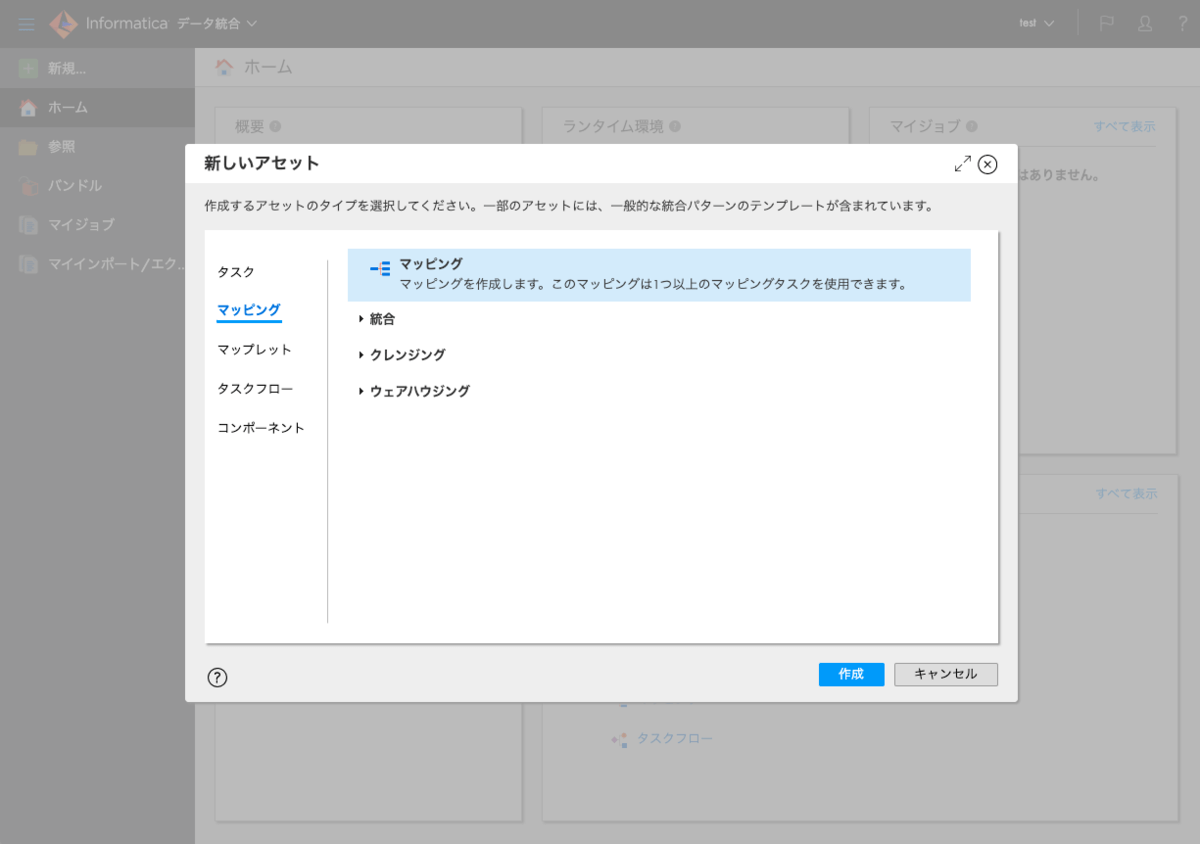Screen dimensions: 1200x844
Task: Click the Informatica logo icon
Action: pos(63,24)
